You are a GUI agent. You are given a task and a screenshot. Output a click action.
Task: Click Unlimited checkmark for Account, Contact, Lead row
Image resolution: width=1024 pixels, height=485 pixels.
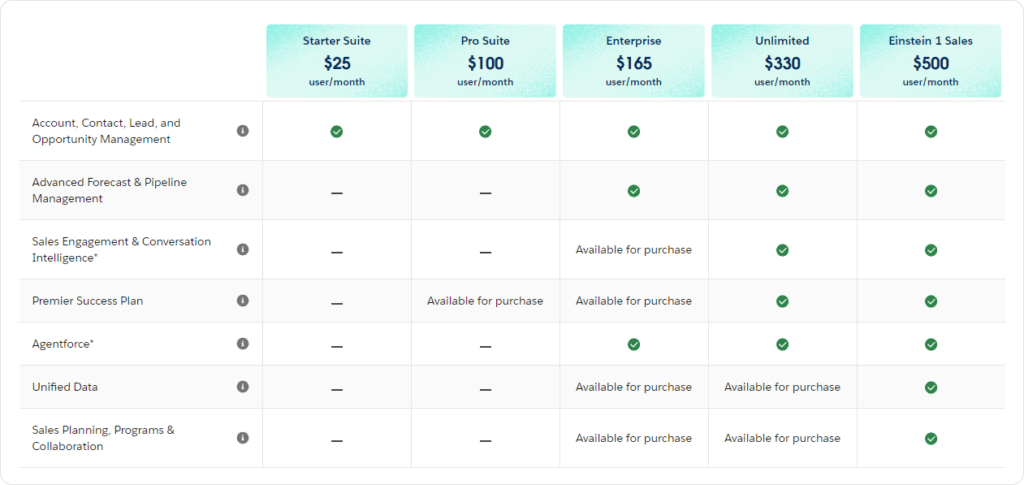coord(782,131)
